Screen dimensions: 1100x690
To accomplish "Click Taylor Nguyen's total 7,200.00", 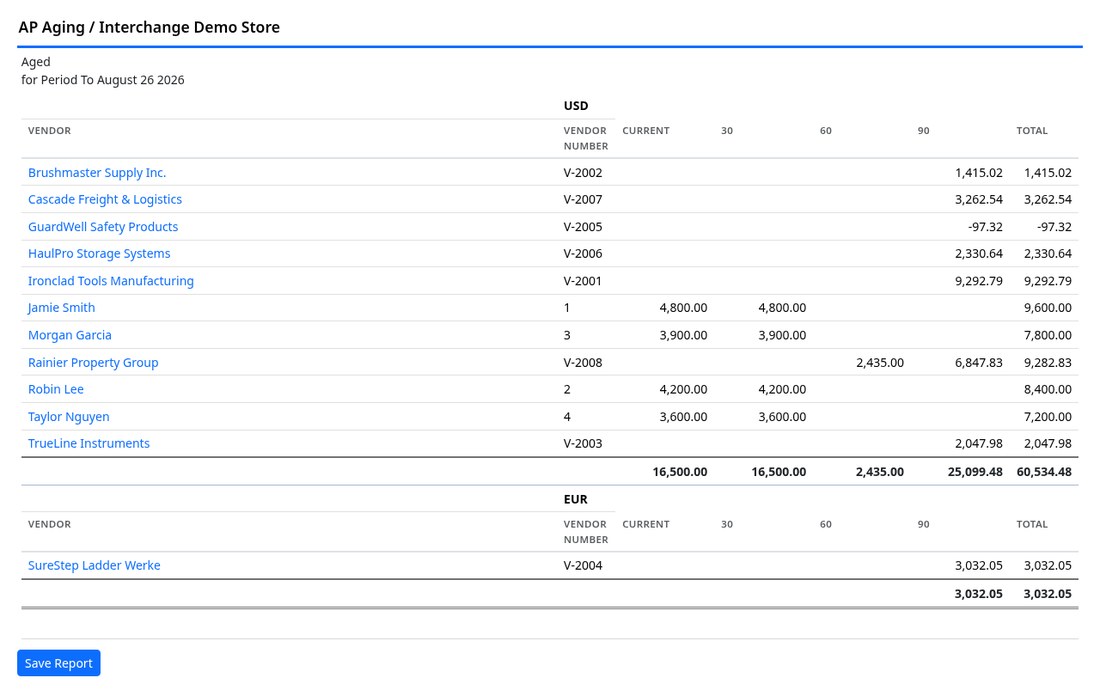I will point(1047,417).
